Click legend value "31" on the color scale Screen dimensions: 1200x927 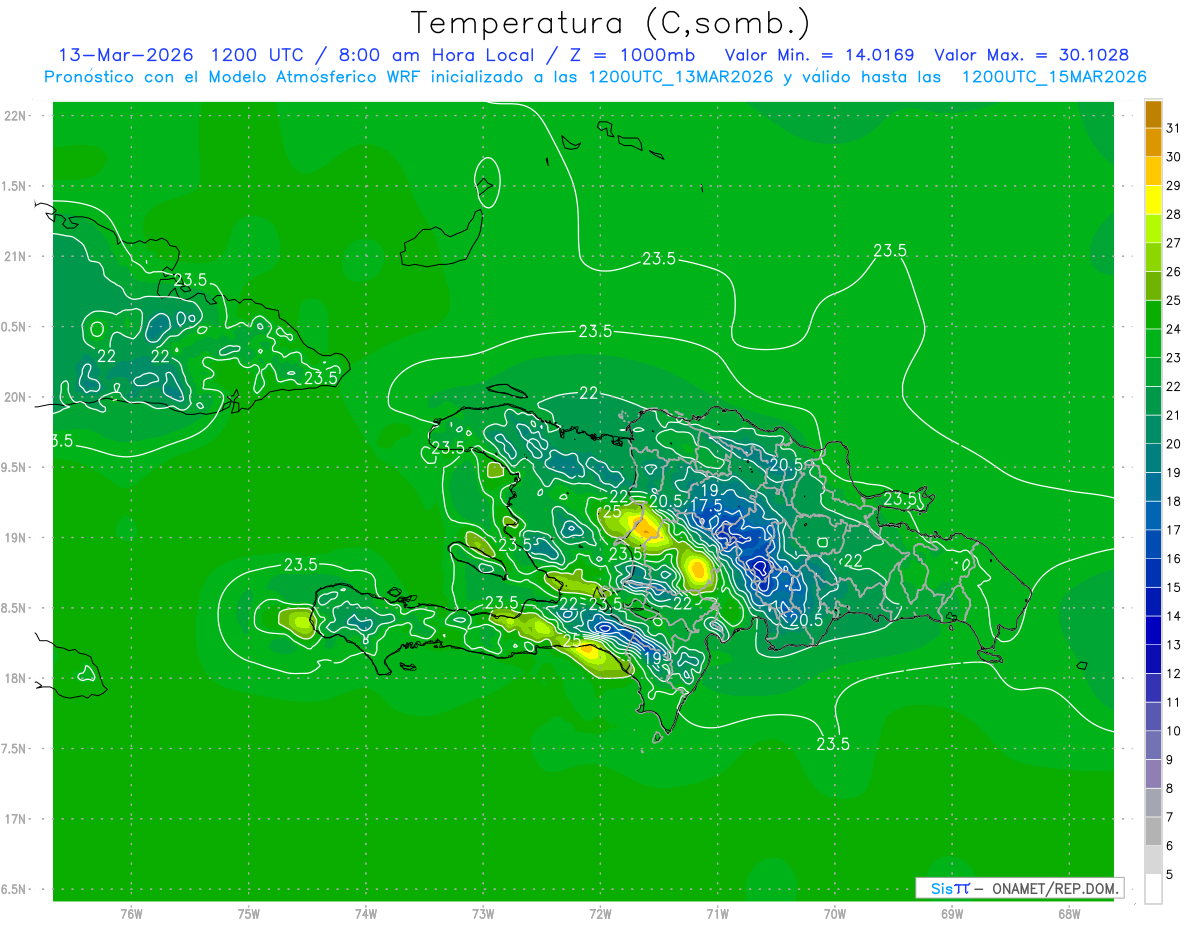click(x=1174, y=128)
